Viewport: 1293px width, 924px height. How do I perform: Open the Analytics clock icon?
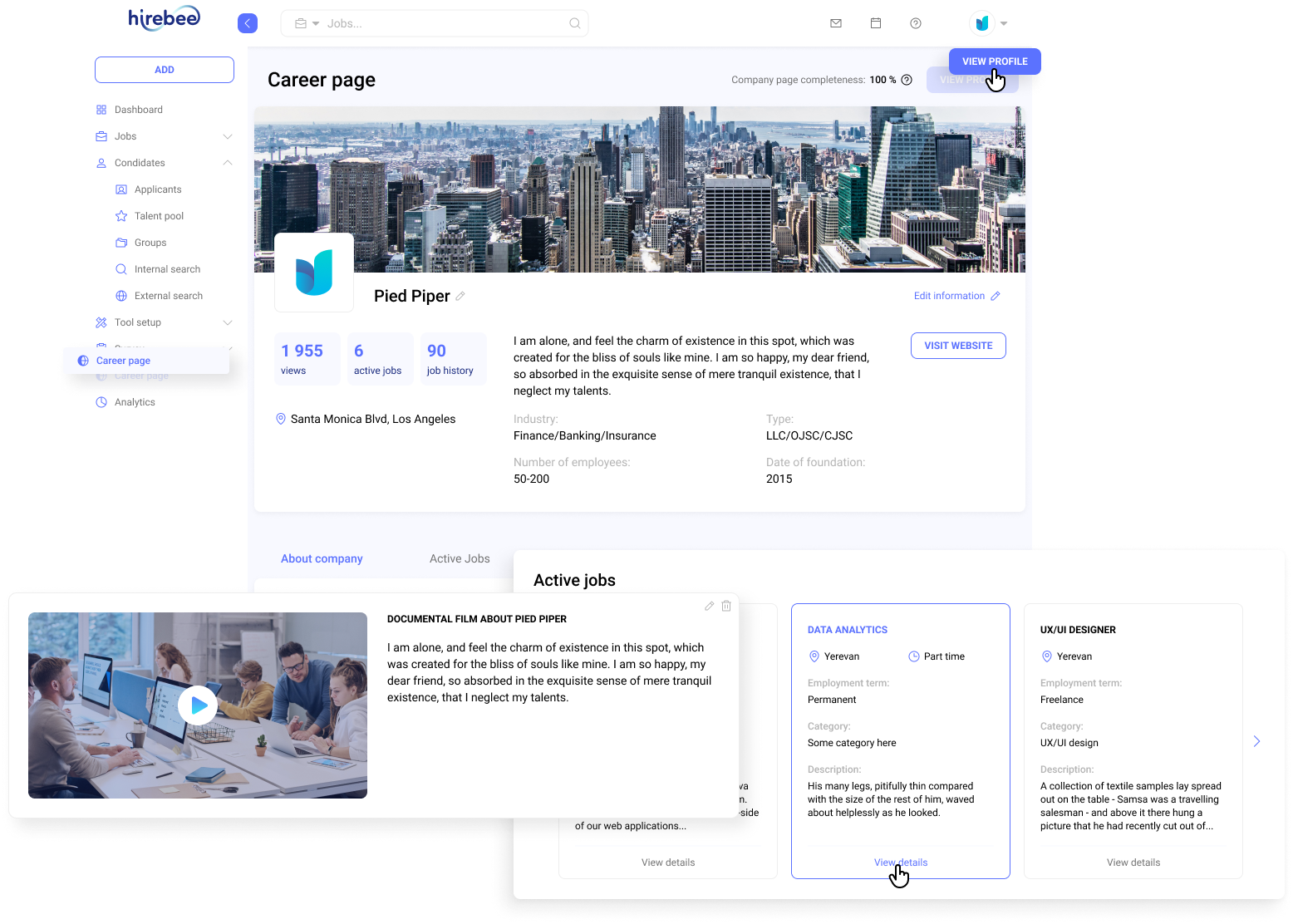coord(101,401)
